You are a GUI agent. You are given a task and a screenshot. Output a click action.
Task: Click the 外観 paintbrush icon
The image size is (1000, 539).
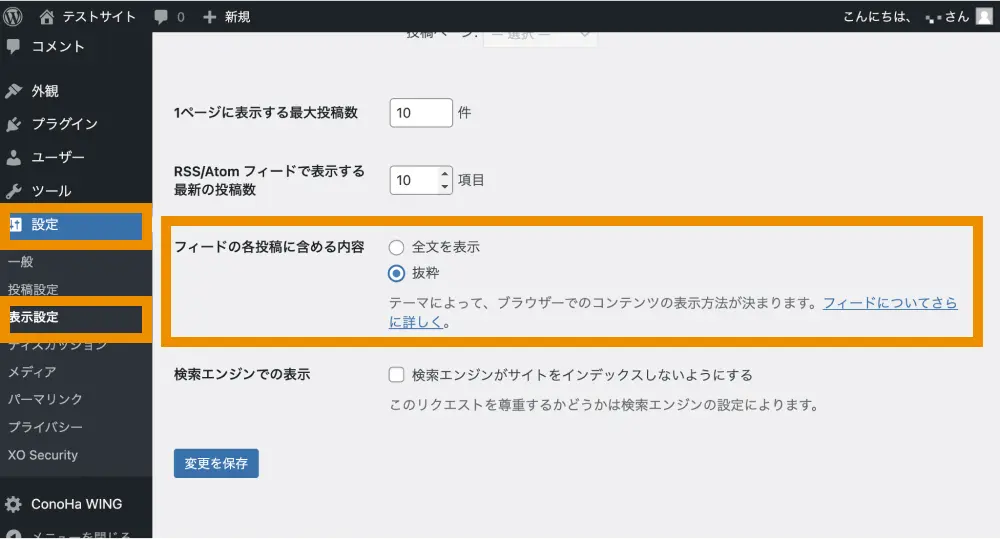point(14,91)
